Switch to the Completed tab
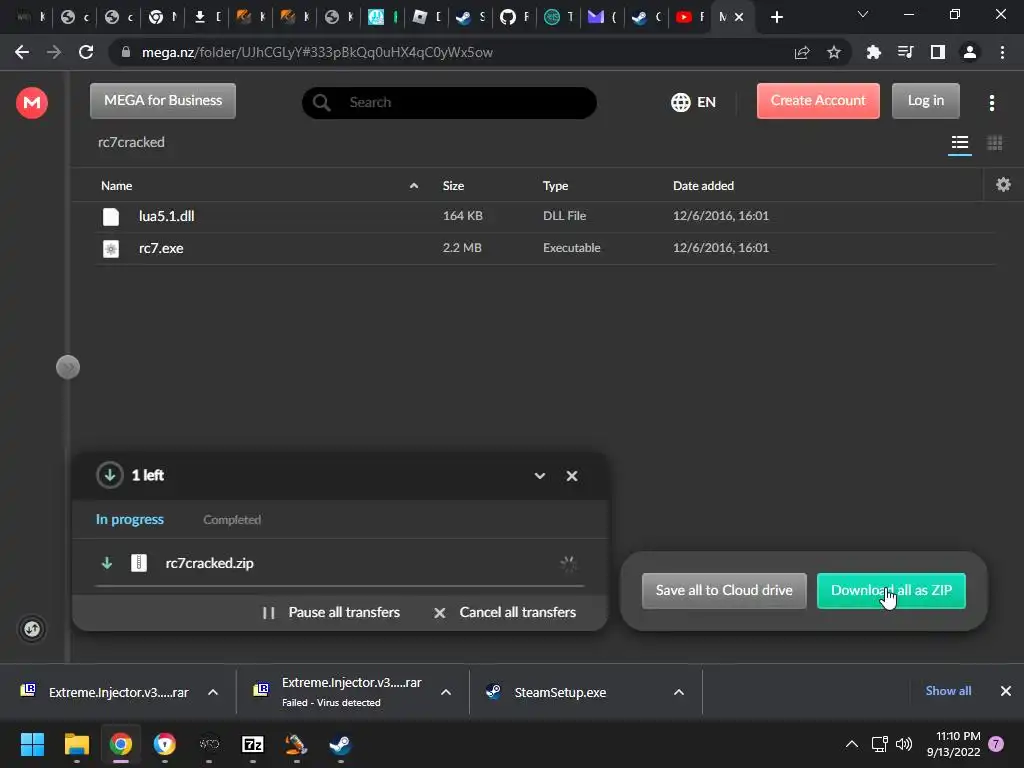This screenshot has height=768, width=1024. [x=232, y=520]
